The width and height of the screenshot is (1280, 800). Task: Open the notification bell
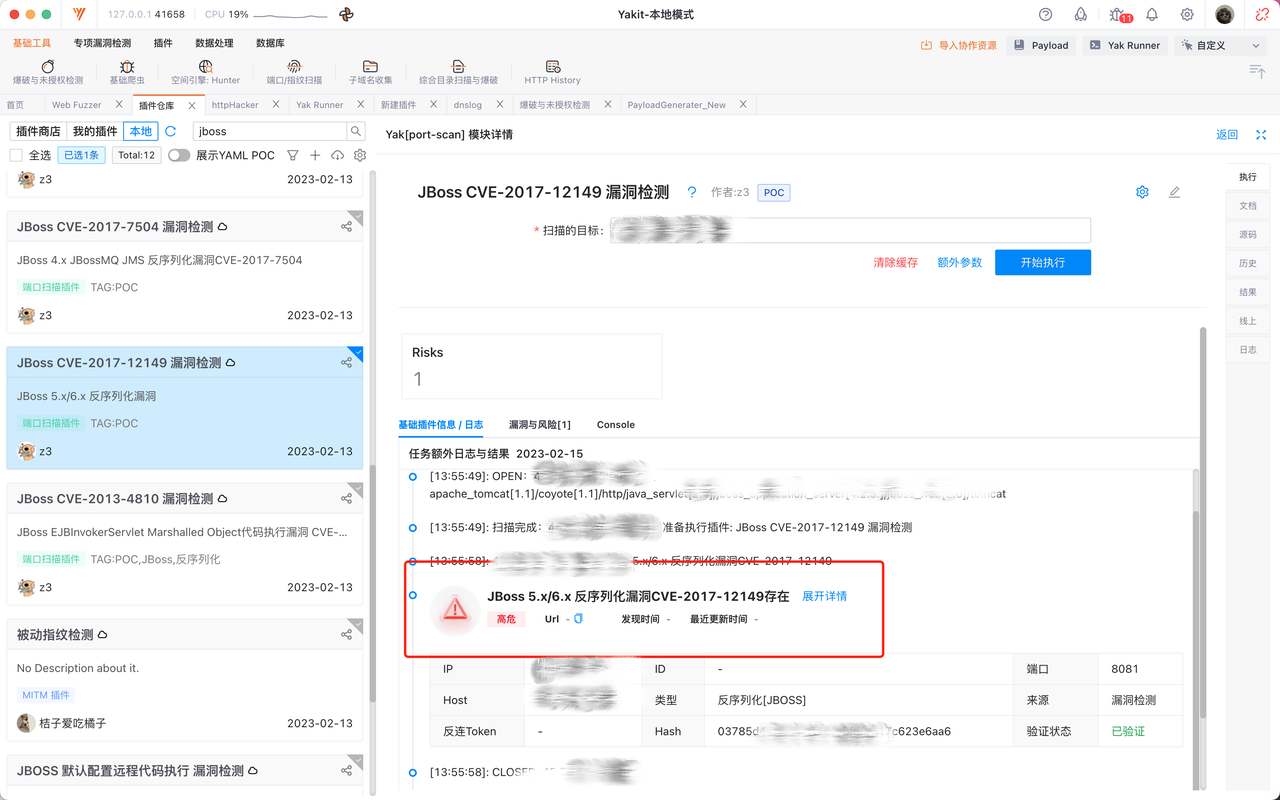pos(1152,15)
